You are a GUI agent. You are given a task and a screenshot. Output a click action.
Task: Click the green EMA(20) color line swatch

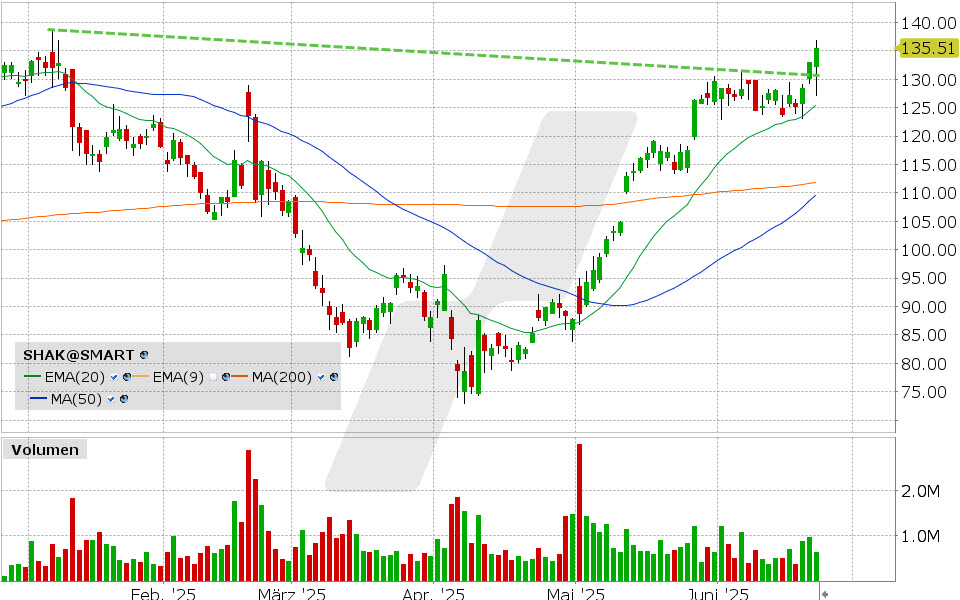(32, 377)
